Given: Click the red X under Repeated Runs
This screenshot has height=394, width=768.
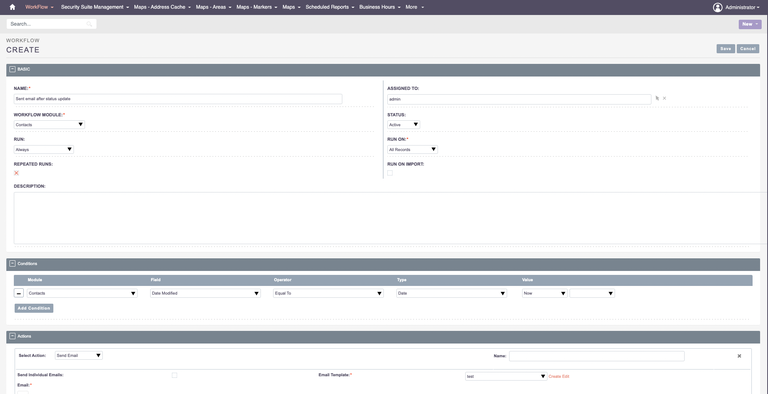Looking at the screenshot, I should pyautogui.click(x=16, y=173).
